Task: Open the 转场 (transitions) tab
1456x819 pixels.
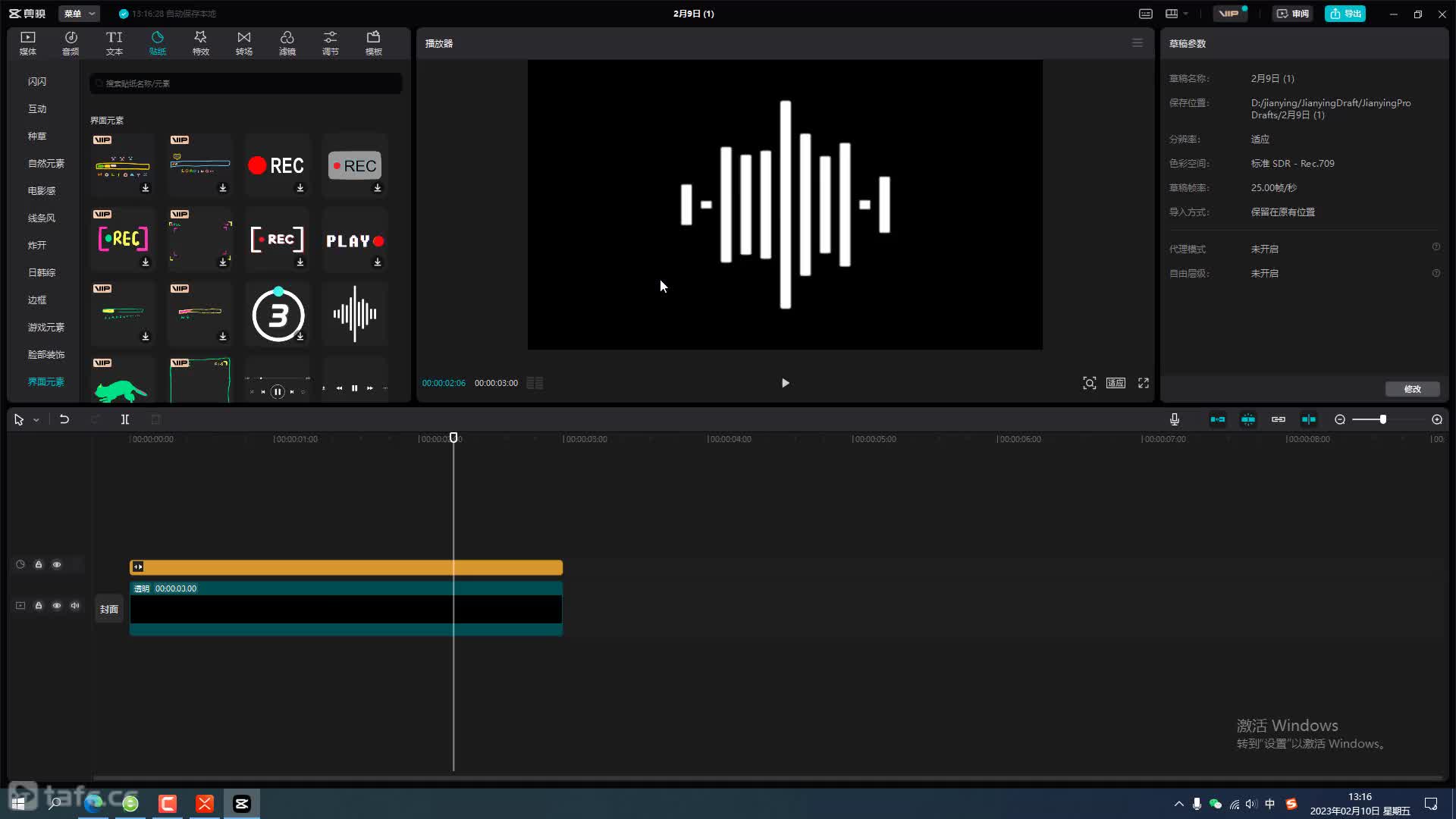Action: tap(243, 43)
